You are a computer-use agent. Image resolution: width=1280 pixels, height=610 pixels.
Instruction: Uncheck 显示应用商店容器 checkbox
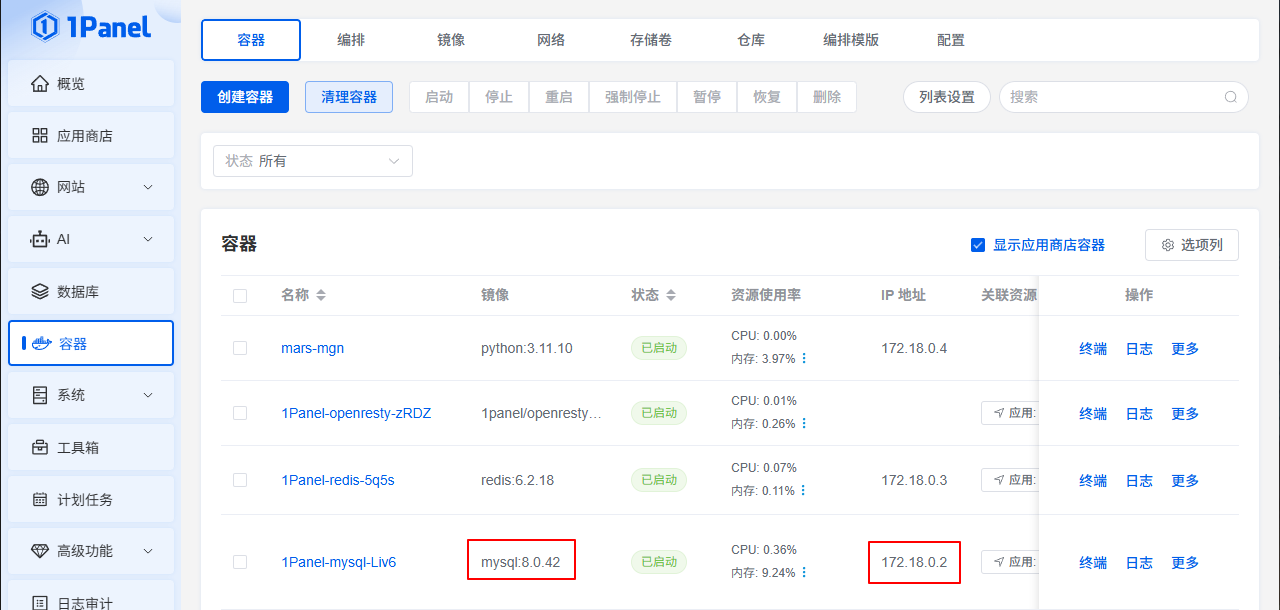click(x=978, y=245)
